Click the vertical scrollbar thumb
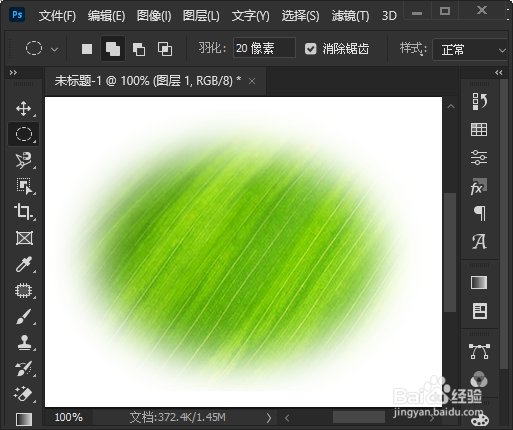 coord(450,252)
